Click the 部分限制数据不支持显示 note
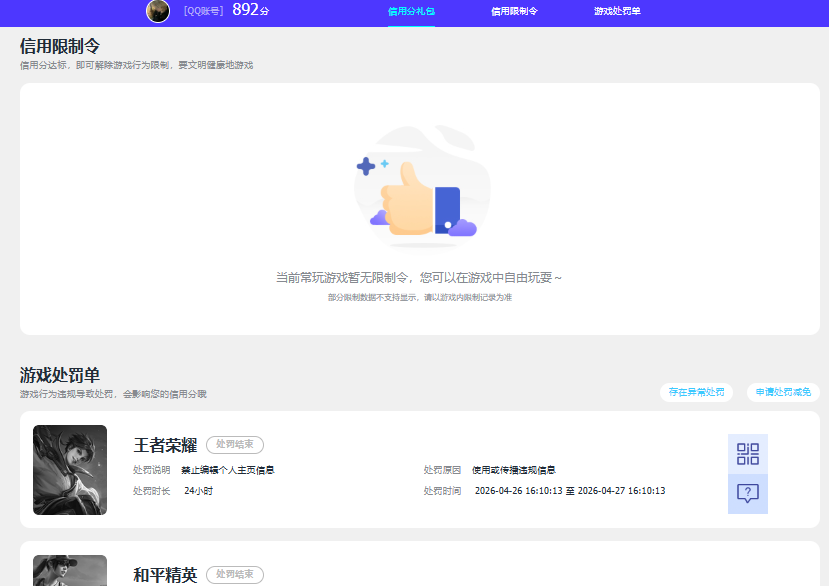829x586 pixels. tap(420, 297)
